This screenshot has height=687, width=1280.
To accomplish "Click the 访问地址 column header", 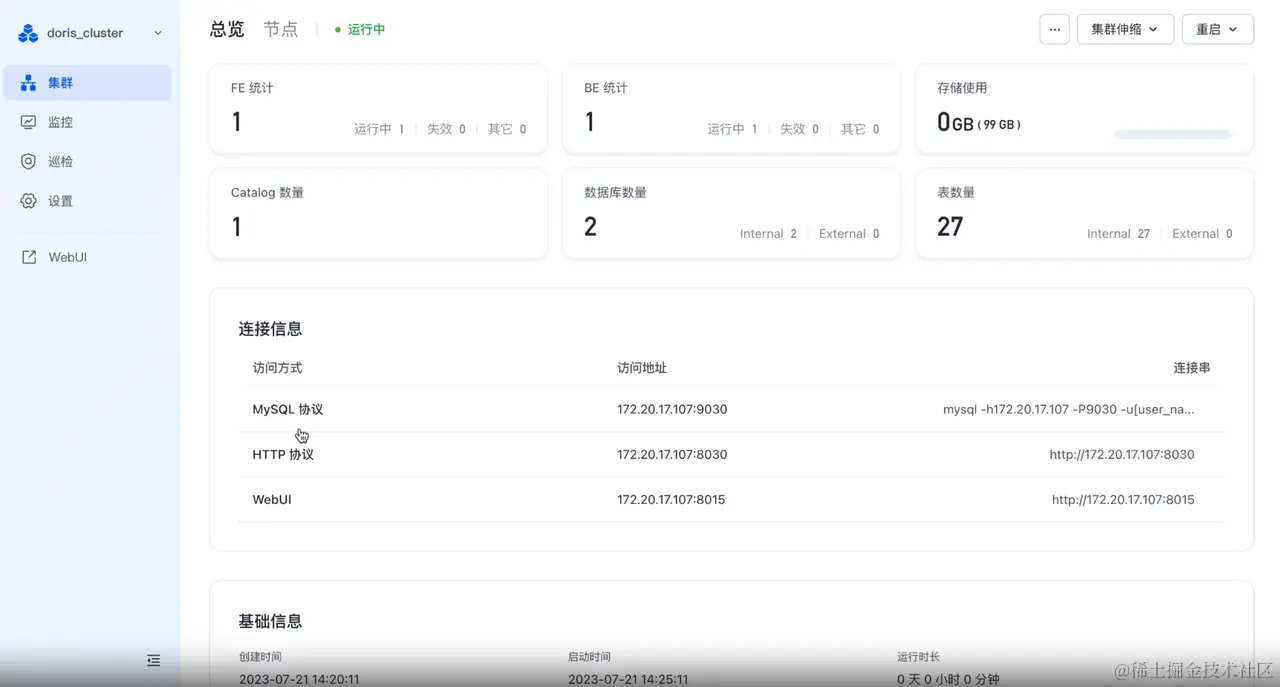I will pyautogui.click(x=642, y=368).
